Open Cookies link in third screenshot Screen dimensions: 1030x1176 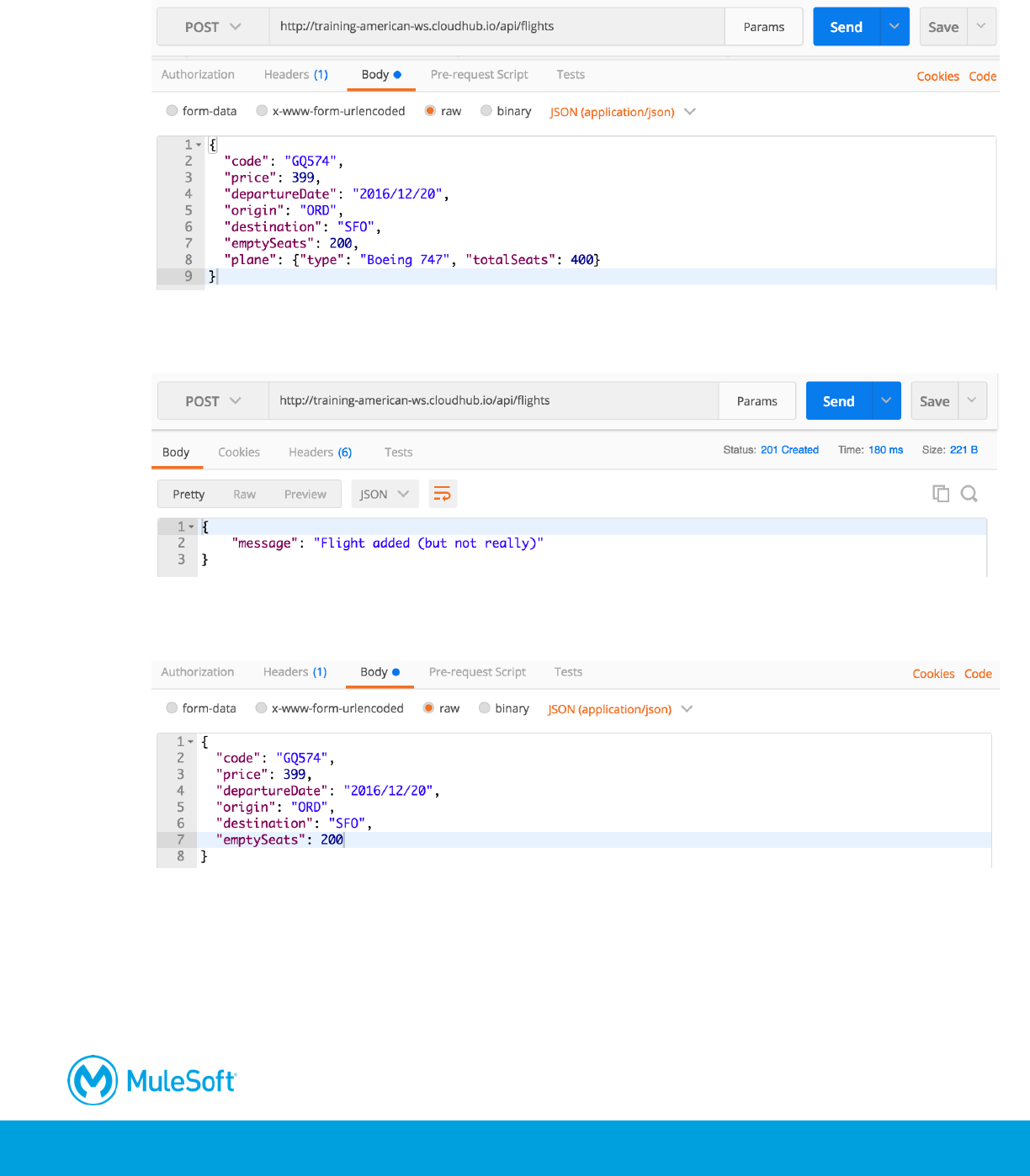933,674
